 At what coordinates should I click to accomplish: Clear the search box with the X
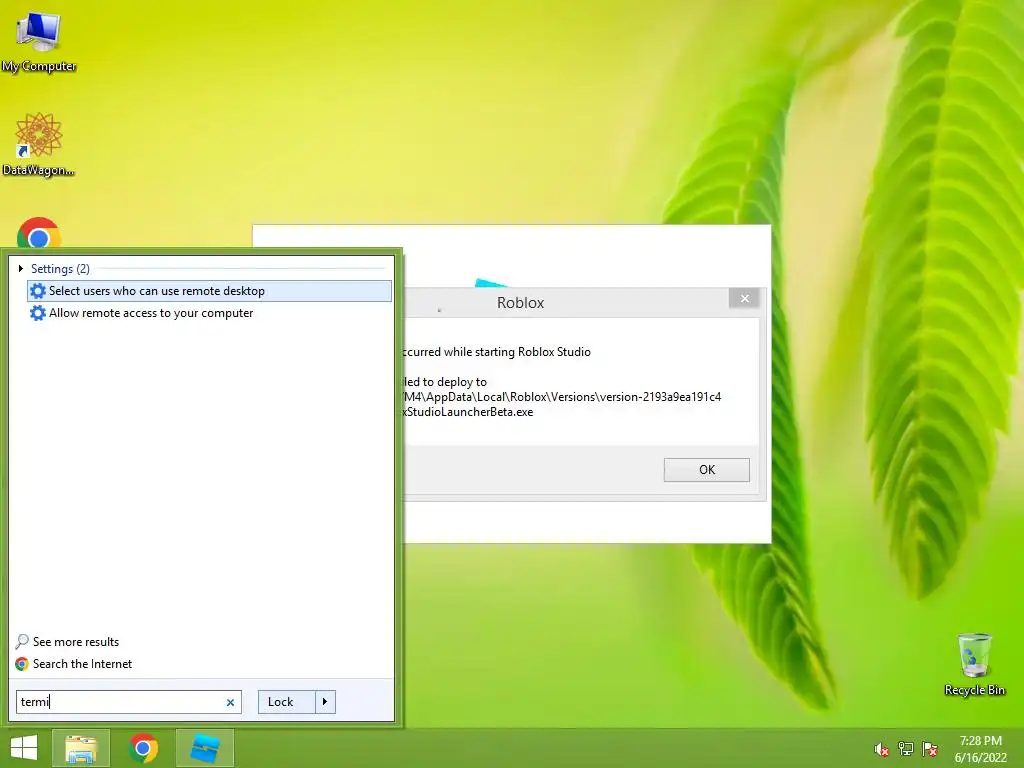[x=230, y=703]
